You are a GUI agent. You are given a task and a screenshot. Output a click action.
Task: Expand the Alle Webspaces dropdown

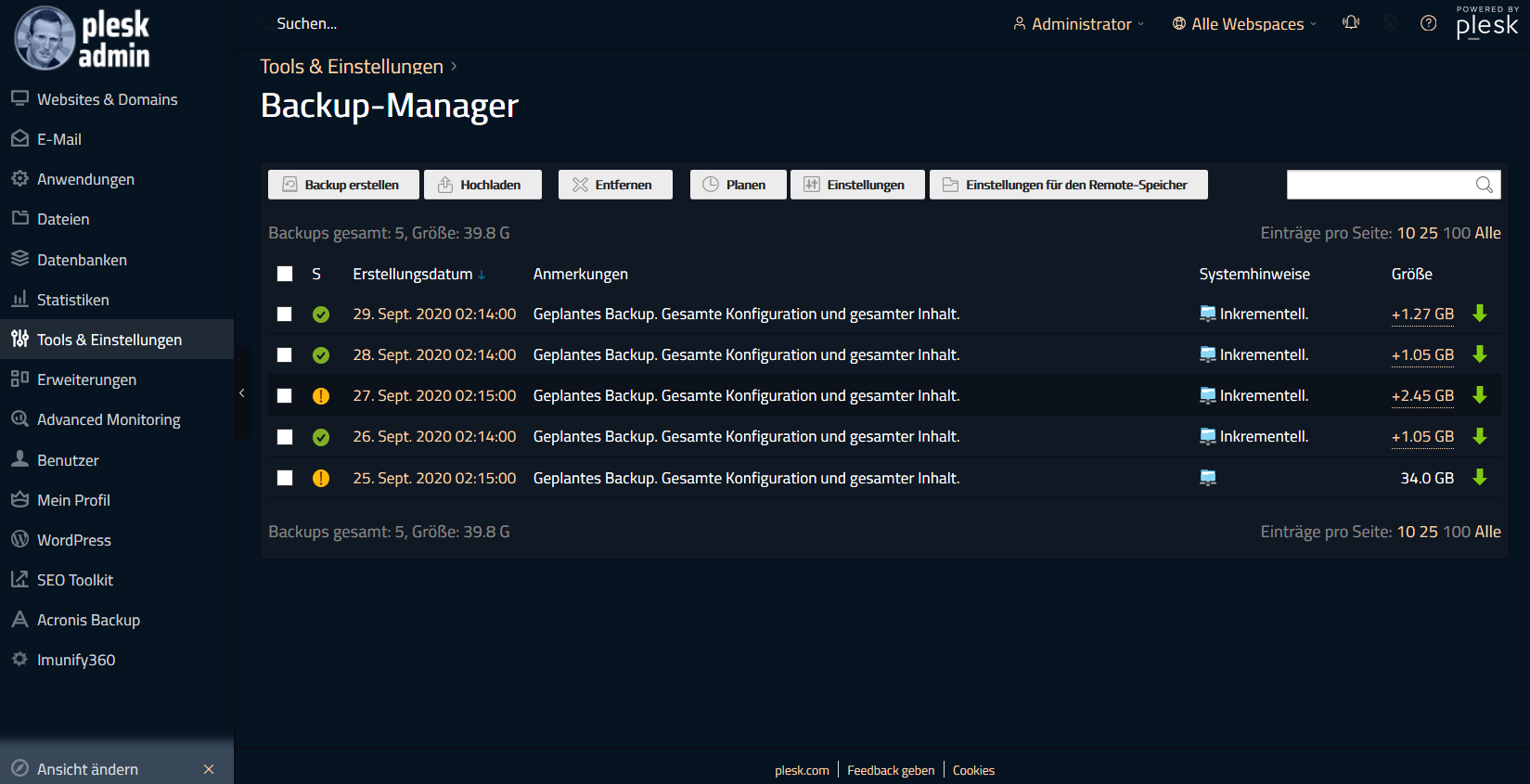[x=1244, y=24]
